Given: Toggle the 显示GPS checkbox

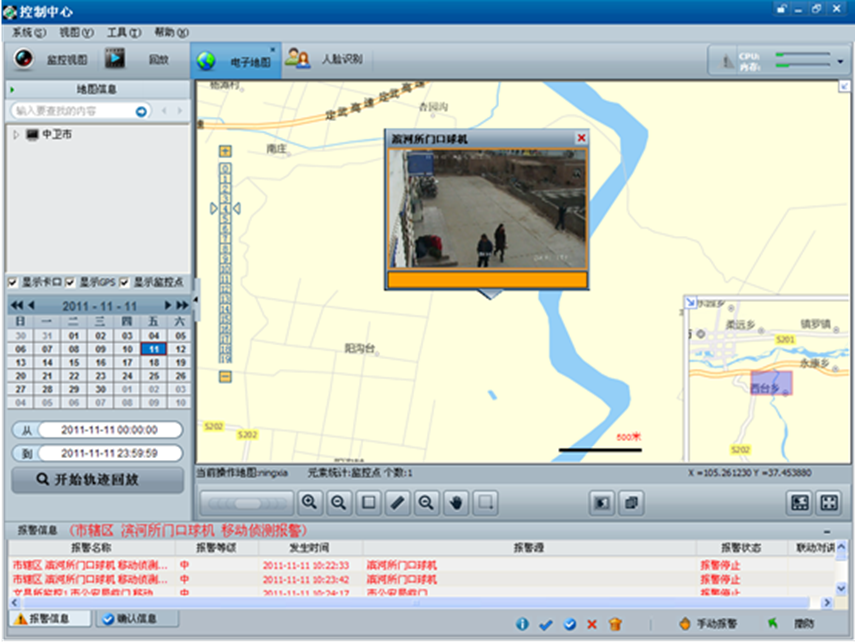Looking at the screenshot, I should (x=71, y=282).
